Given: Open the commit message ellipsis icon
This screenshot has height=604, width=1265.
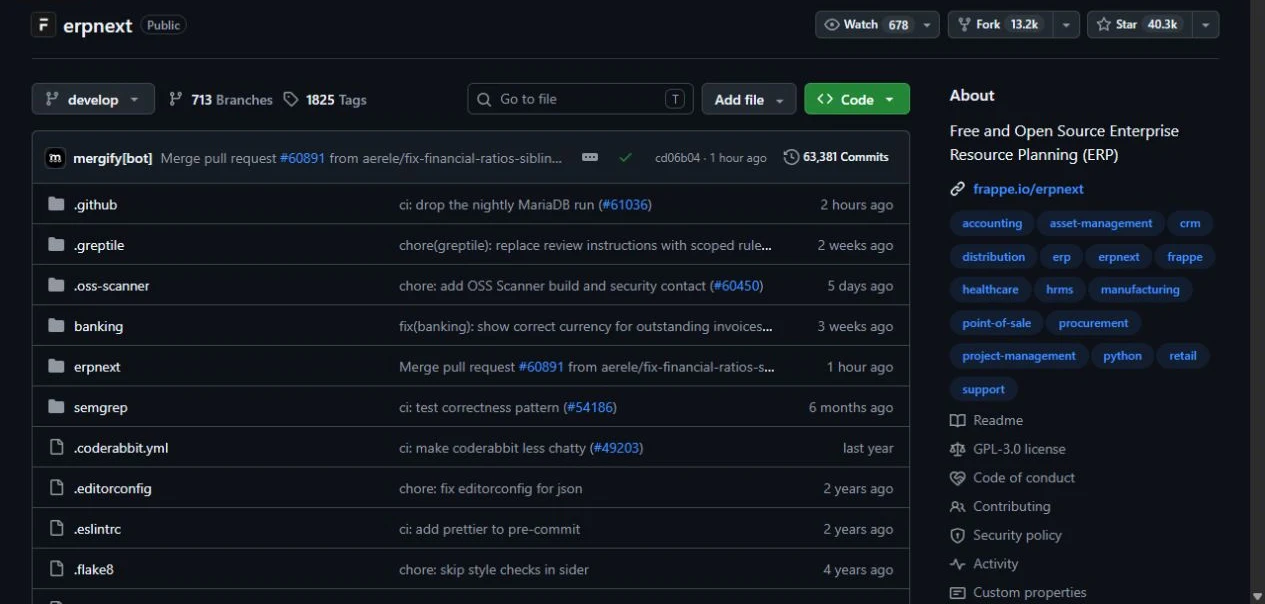Looking at the screenshot, I should pyautogui.click(x=590, y=157).
